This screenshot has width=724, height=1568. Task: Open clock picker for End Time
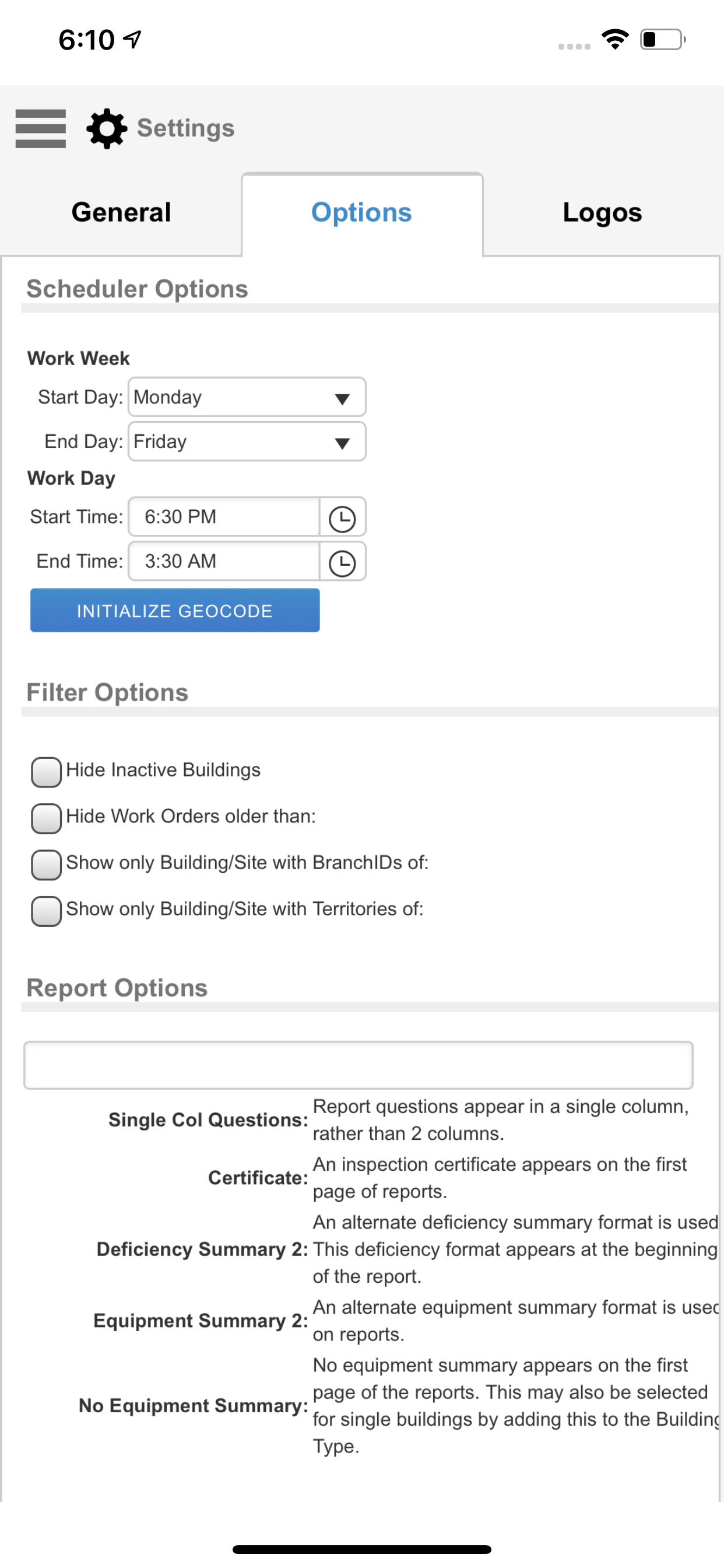pyautogui.click(x=342, y=562)
